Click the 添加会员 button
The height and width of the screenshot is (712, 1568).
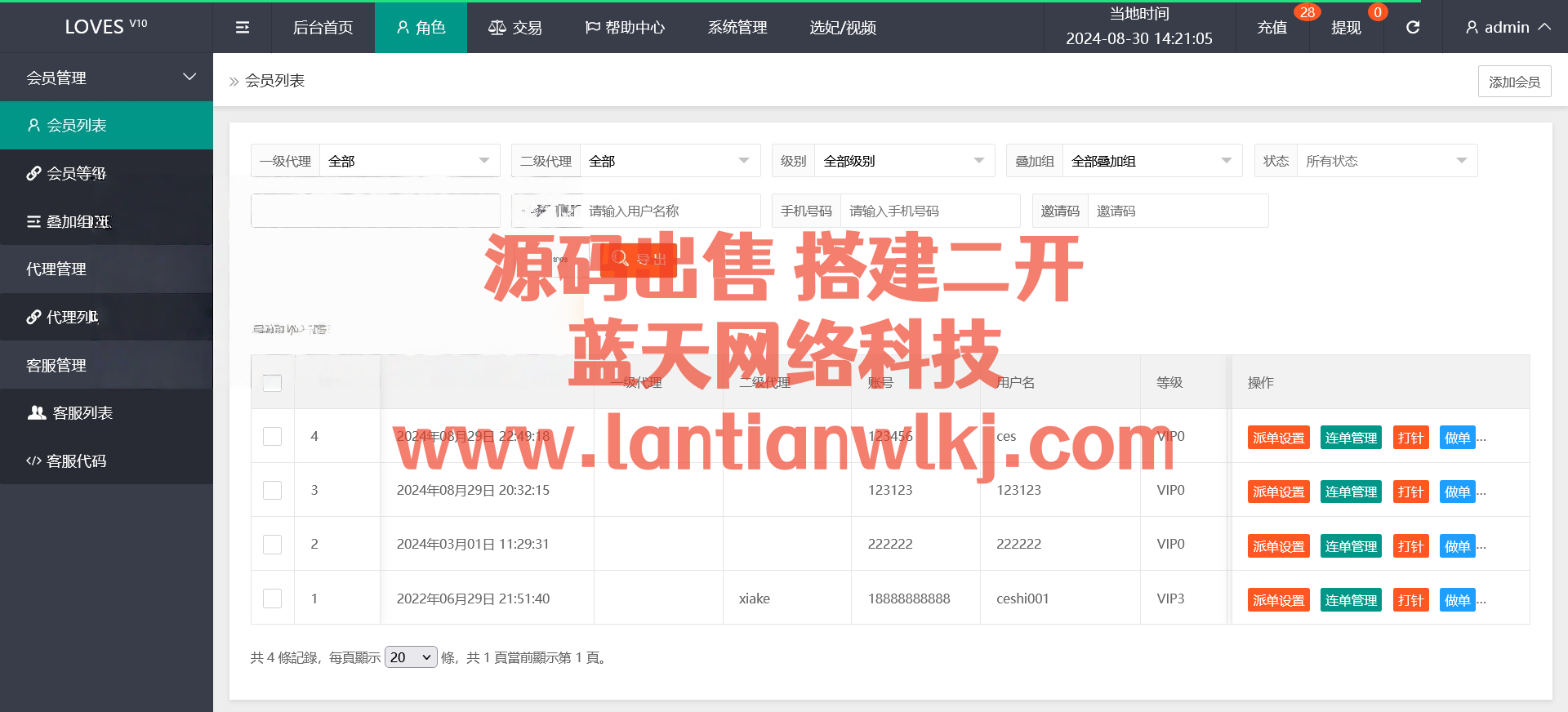coord(1514,82)
